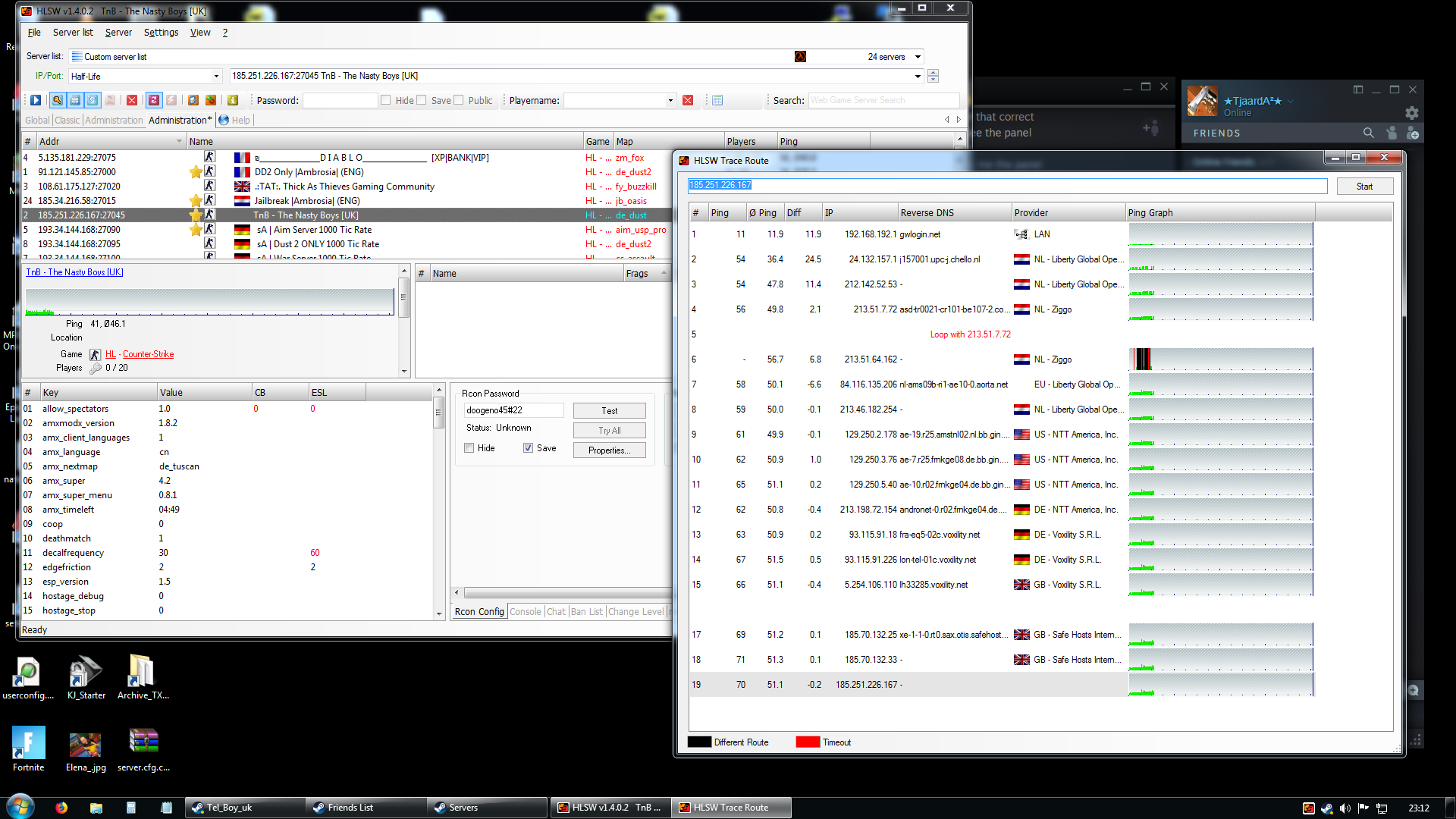Screen dimensions: 1456x819
Task: Open Steam friends settings gear
Action: (x=1412, y=112)
